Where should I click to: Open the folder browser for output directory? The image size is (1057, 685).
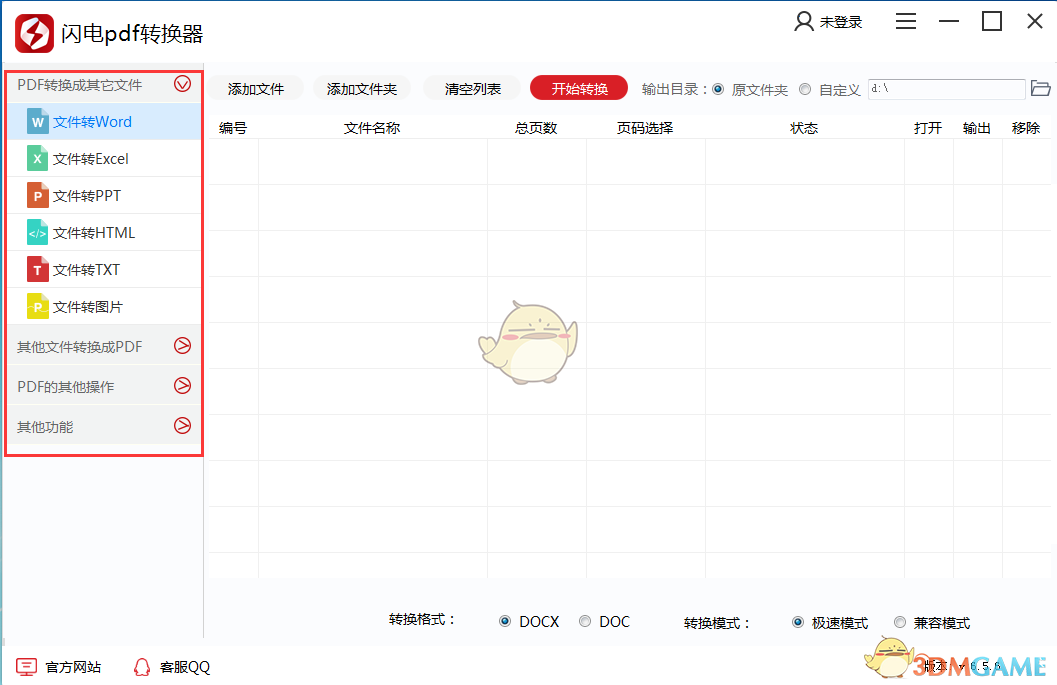1040,88
